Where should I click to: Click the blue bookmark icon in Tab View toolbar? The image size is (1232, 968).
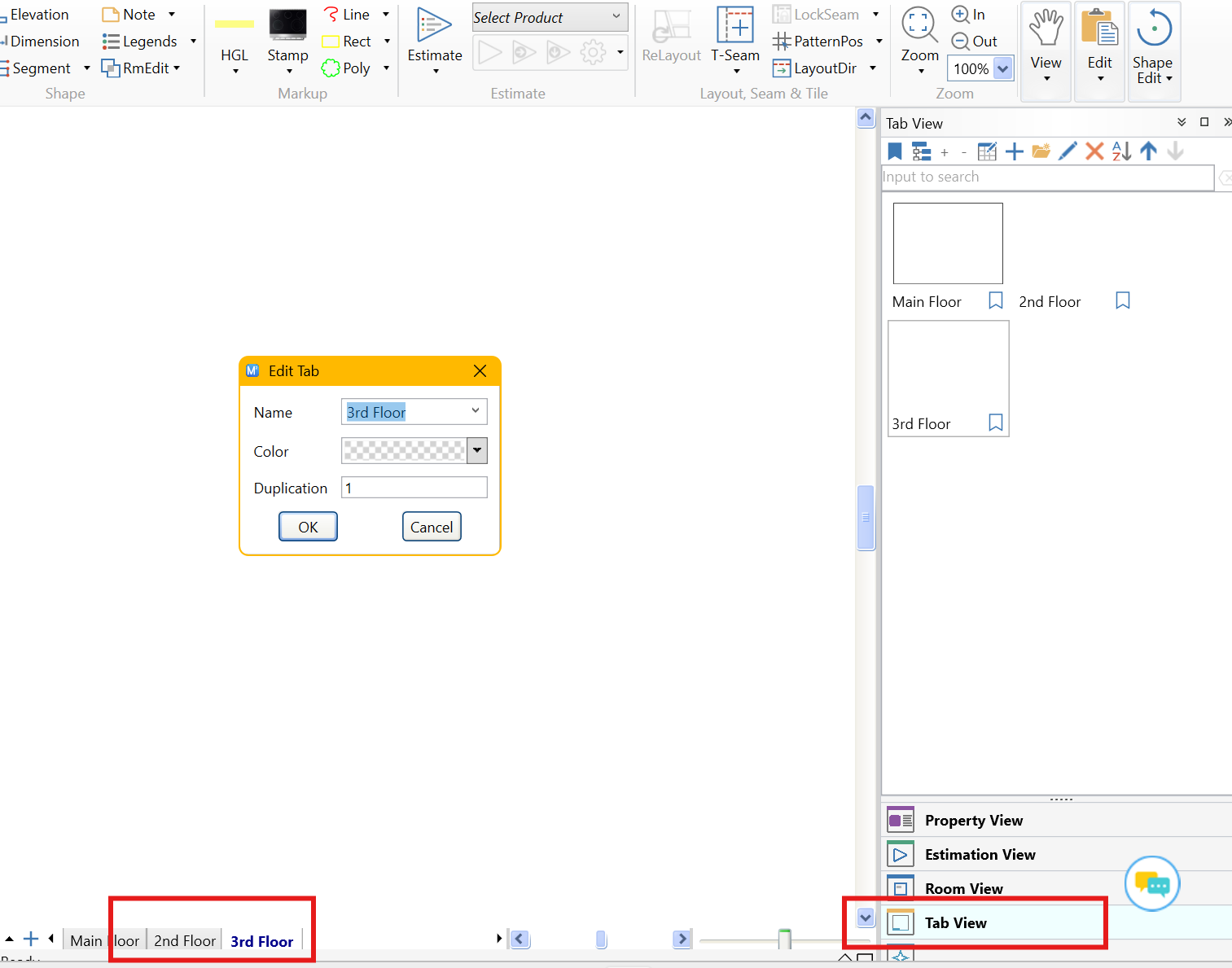click(895, 151)
